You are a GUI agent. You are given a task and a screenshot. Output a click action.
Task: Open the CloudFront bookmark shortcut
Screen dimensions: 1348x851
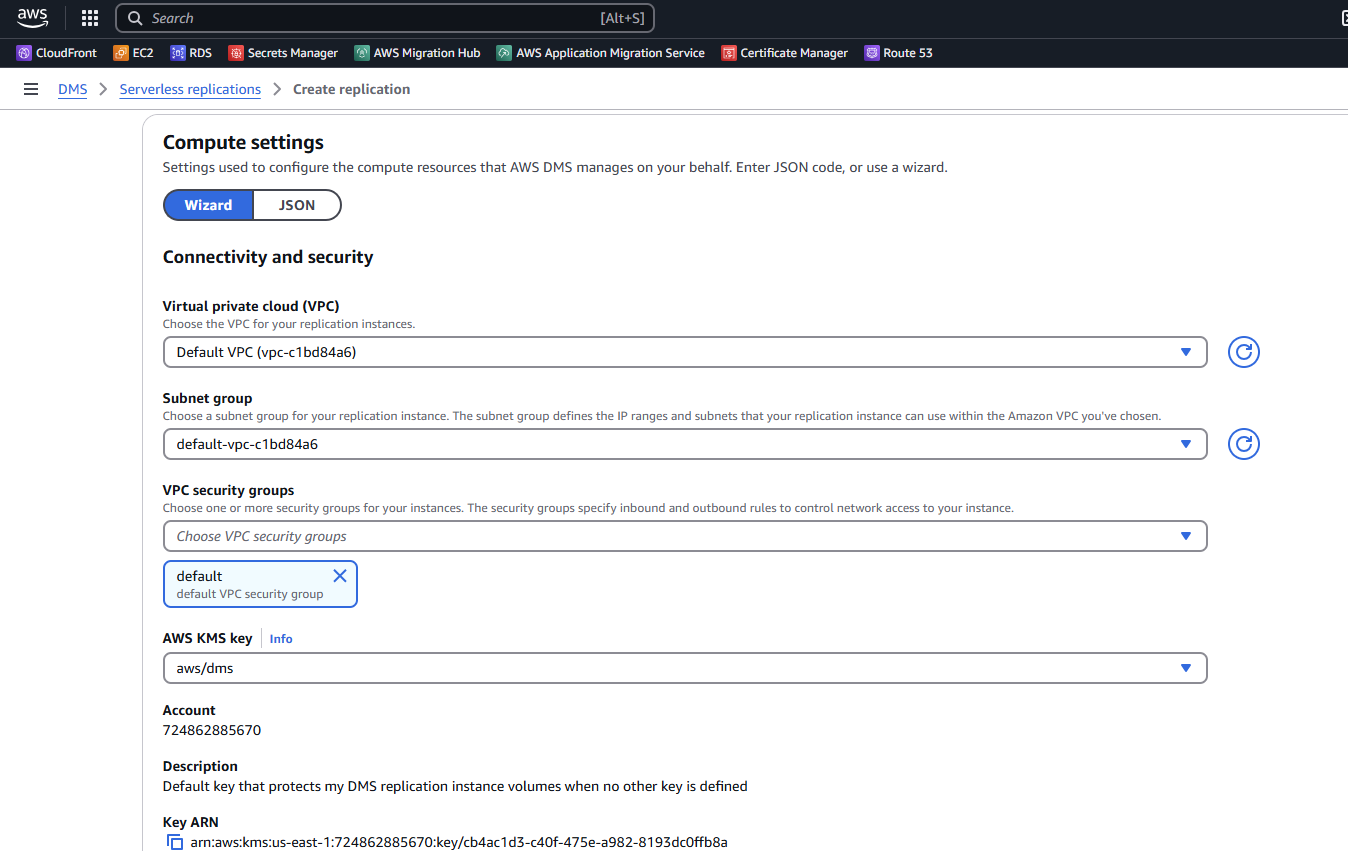[57, 53]
